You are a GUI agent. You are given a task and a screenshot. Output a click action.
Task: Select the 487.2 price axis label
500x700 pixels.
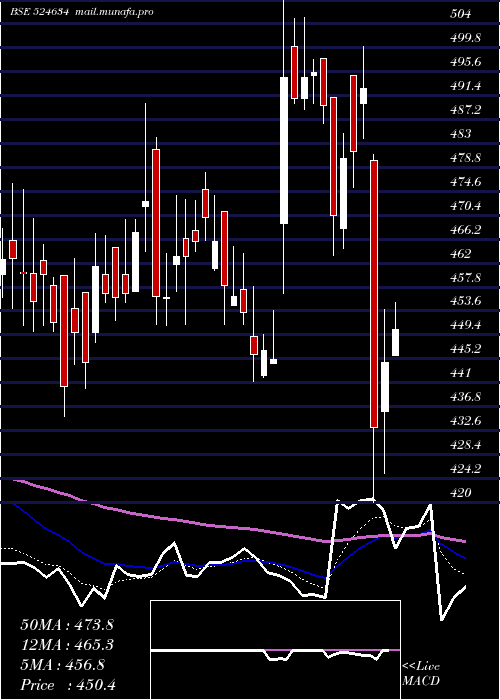(x=466, y=110)
